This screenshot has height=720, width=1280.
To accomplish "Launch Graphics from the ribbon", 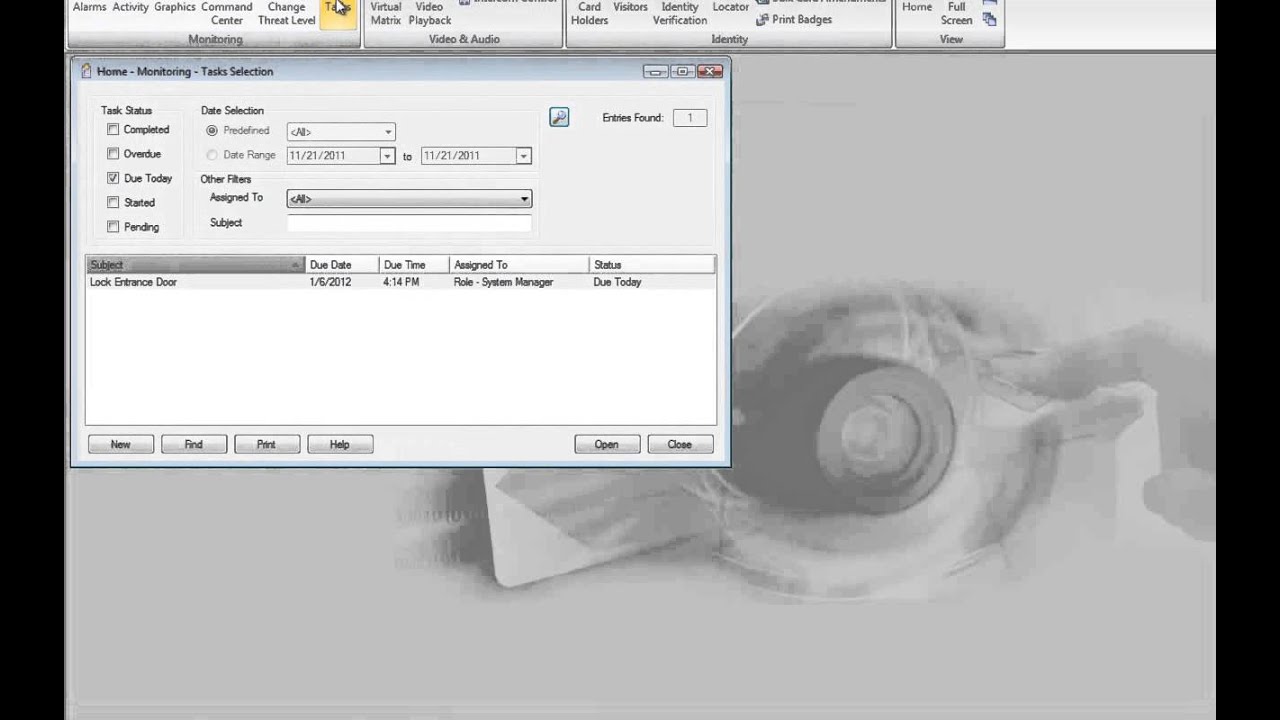I will pos(175,8).
